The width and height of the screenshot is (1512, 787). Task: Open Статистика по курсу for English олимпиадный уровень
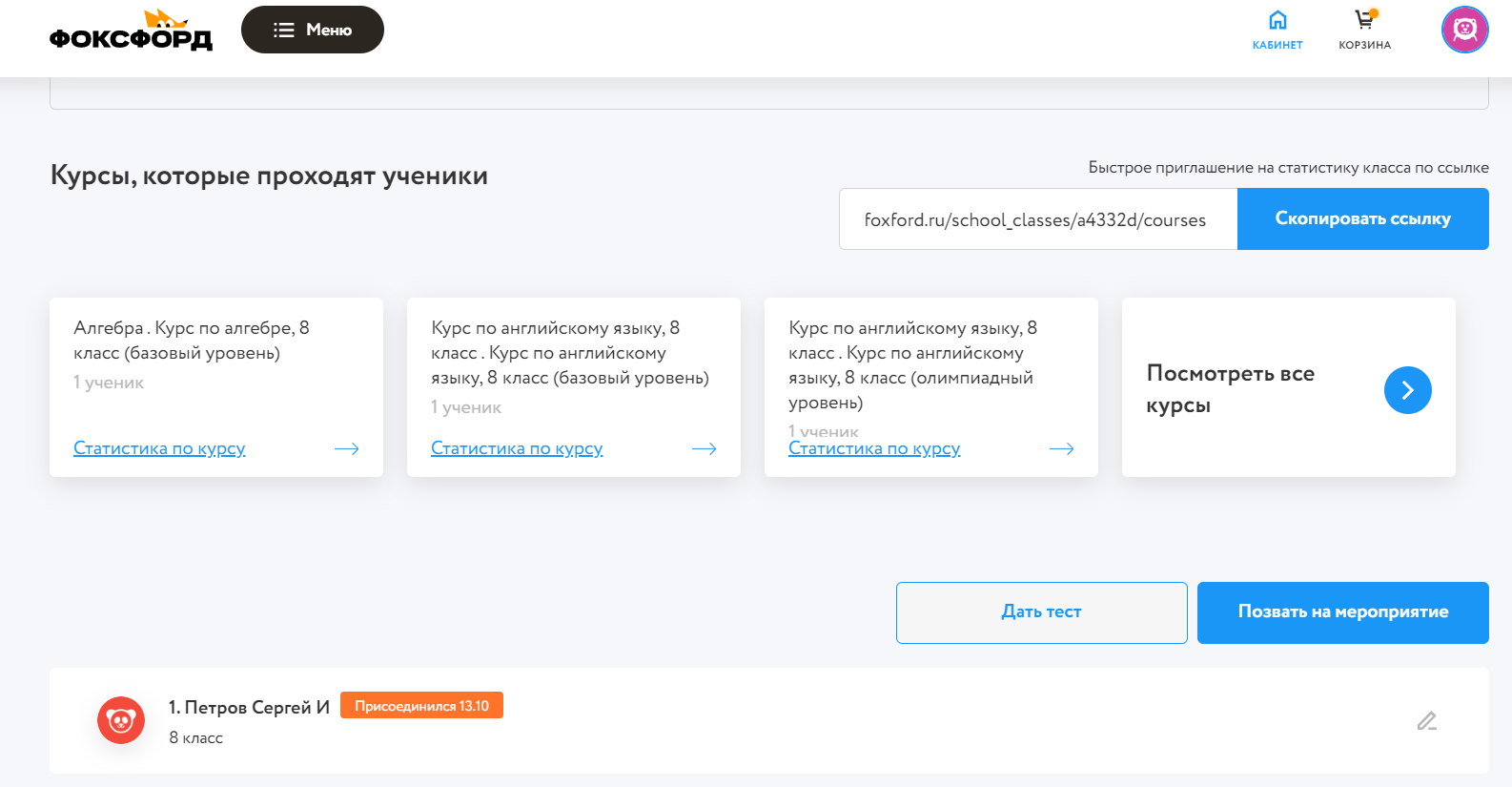[x=874, y=448]
